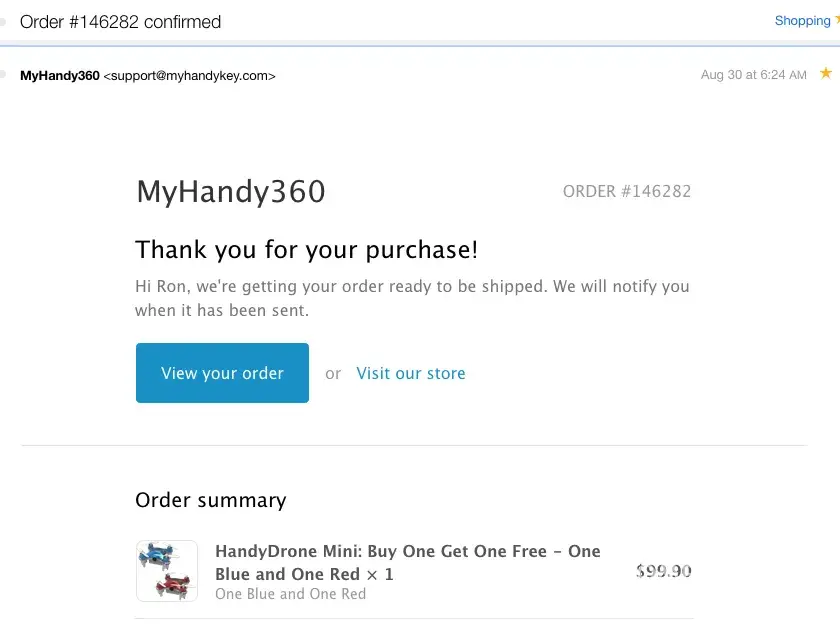Screen dimensions: 840x627
Task: Click the HandyDrone Mini product title
Action: pyautogui.click(x=407, y=562)
